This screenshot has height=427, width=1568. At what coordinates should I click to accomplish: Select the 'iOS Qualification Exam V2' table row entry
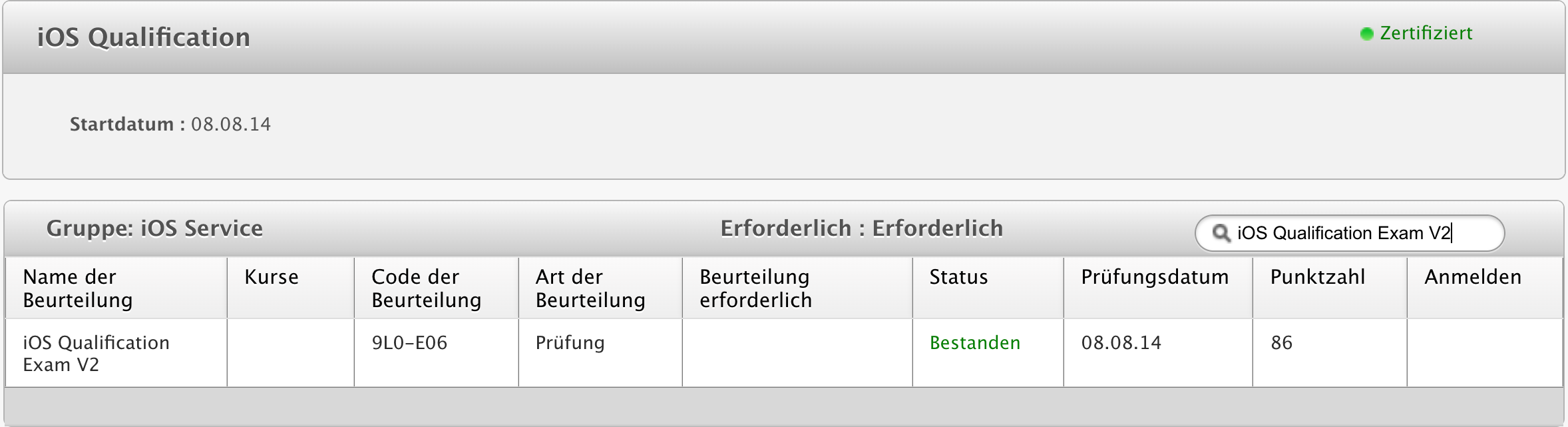96,354
